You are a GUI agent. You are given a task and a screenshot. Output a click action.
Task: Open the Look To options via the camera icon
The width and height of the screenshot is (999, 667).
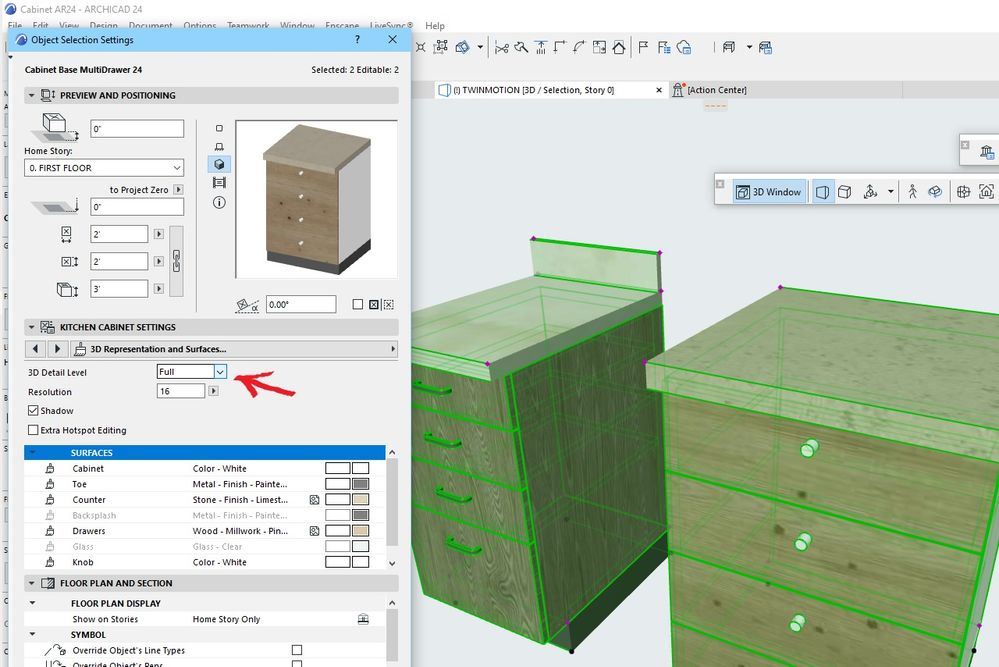963,192
